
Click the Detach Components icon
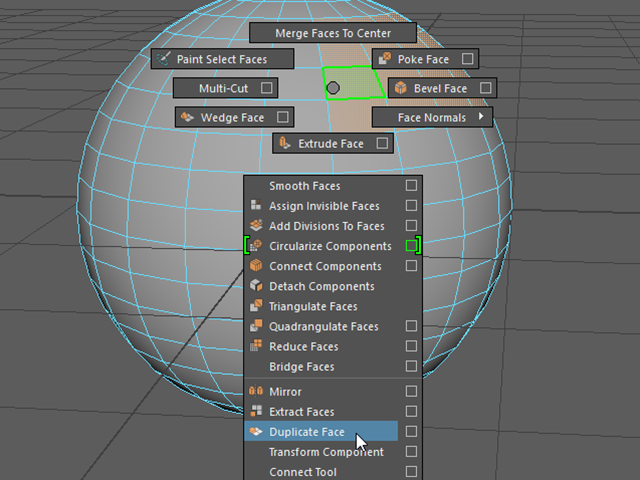point(256,286)
